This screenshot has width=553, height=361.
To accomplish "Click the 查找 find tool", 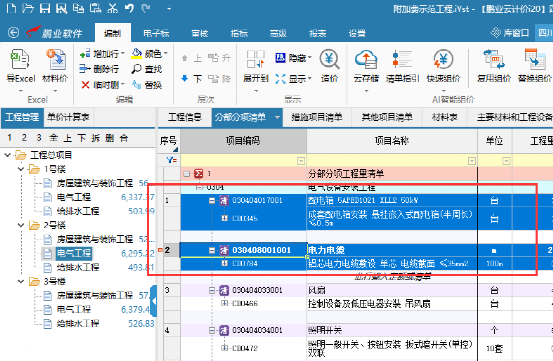I will pos(147,69).
